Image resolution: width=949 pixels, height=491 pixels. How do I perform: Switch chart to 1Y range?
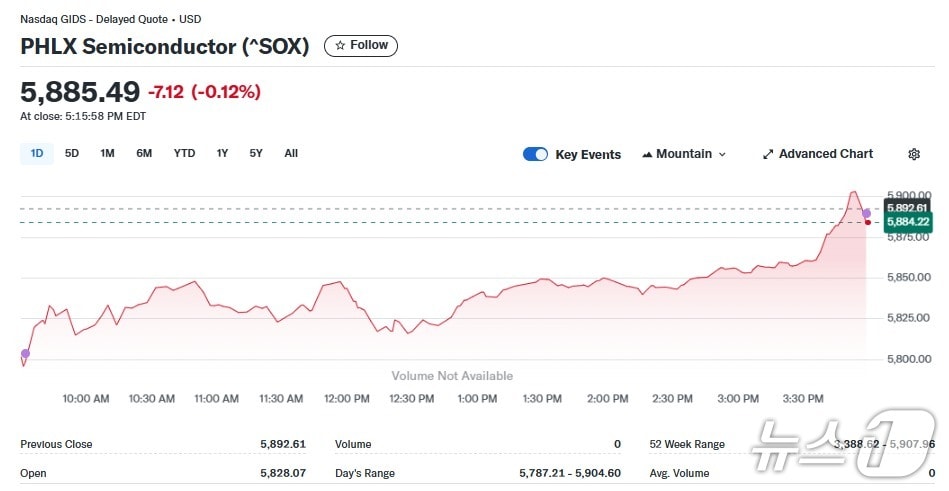pos(222,153)
